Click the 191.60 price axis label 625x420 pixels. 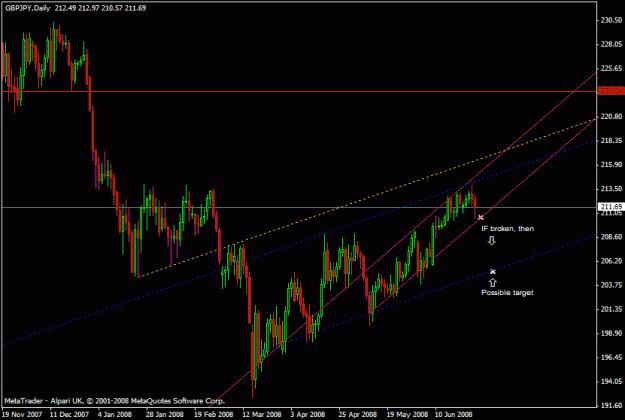611,406
